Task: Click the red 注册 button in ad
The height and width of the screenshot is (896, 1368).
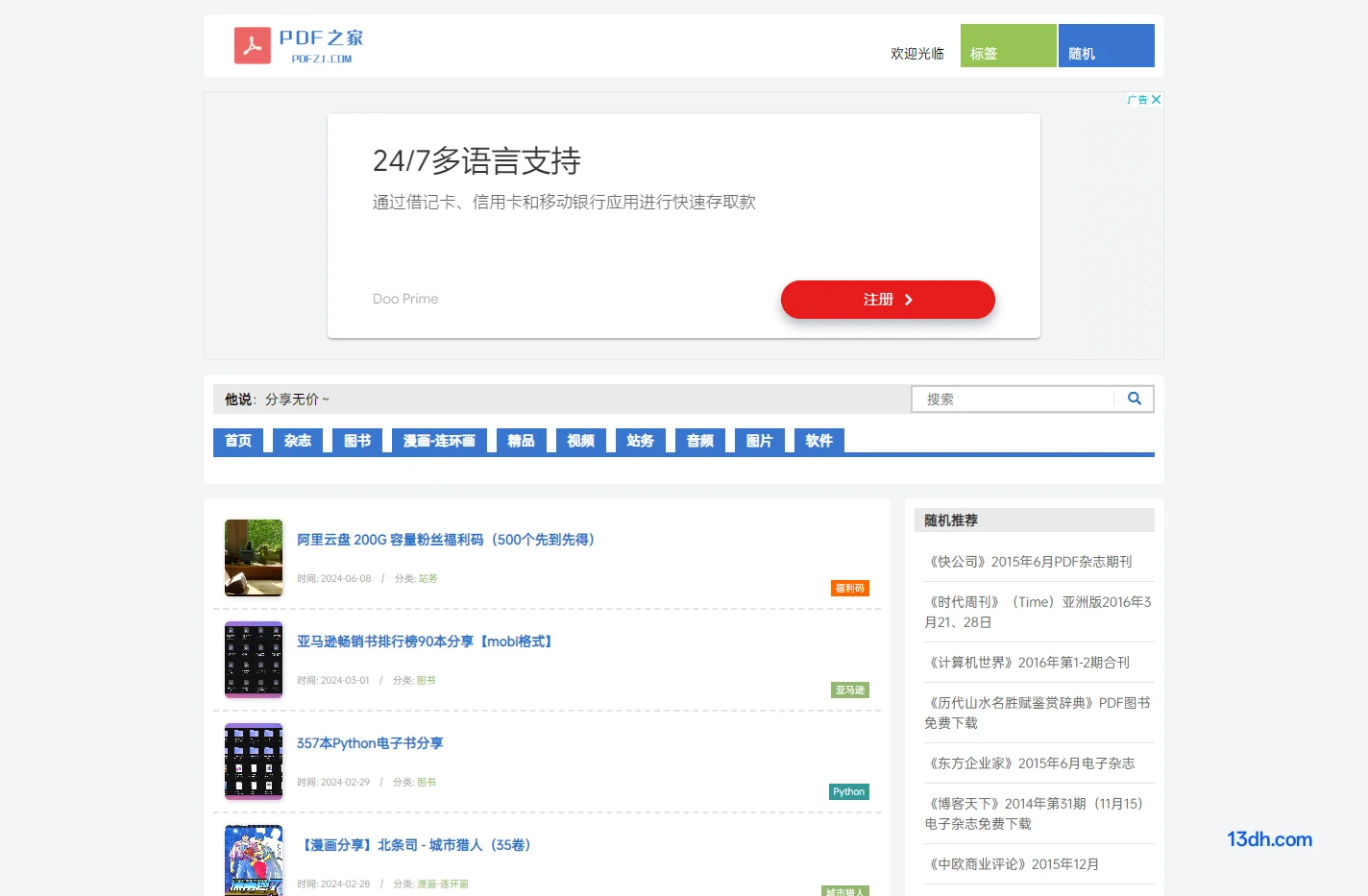Action: (888, 300)
